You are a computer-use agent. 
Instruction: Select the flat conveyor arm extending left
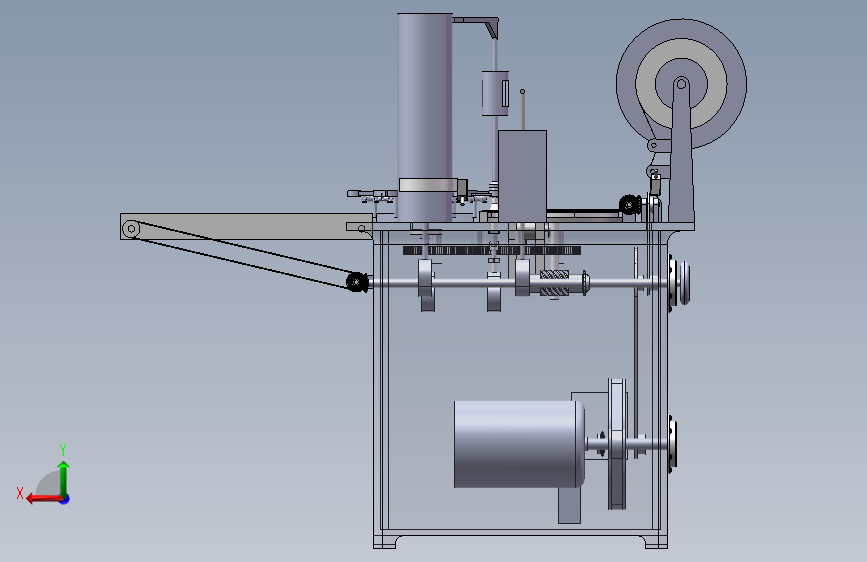tap(247, 226)
